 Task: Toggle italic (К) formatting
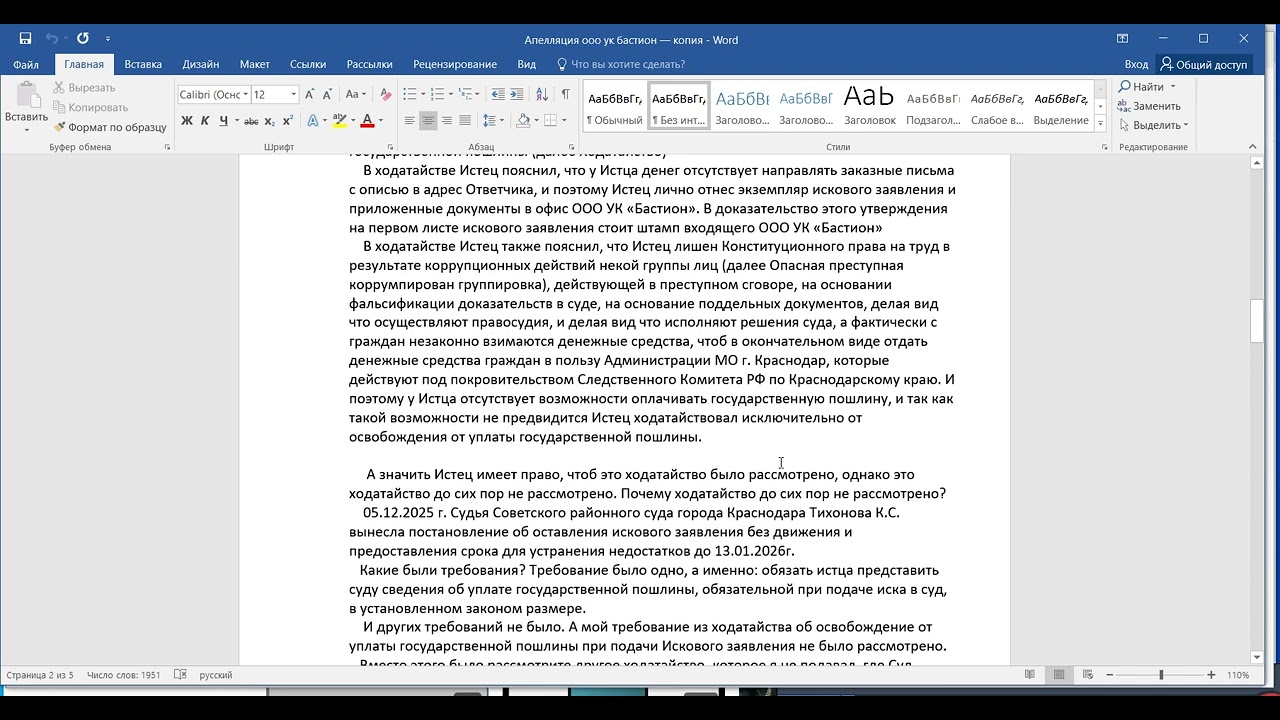[x=205, y=121]
